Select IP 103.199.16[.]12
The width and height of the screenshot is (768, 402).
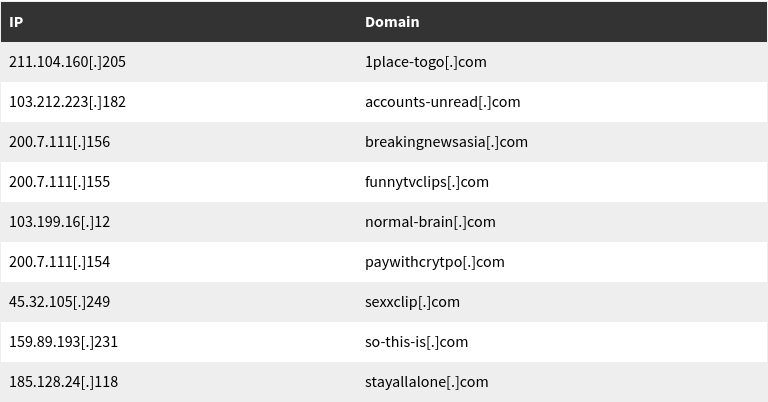point(60,222)
